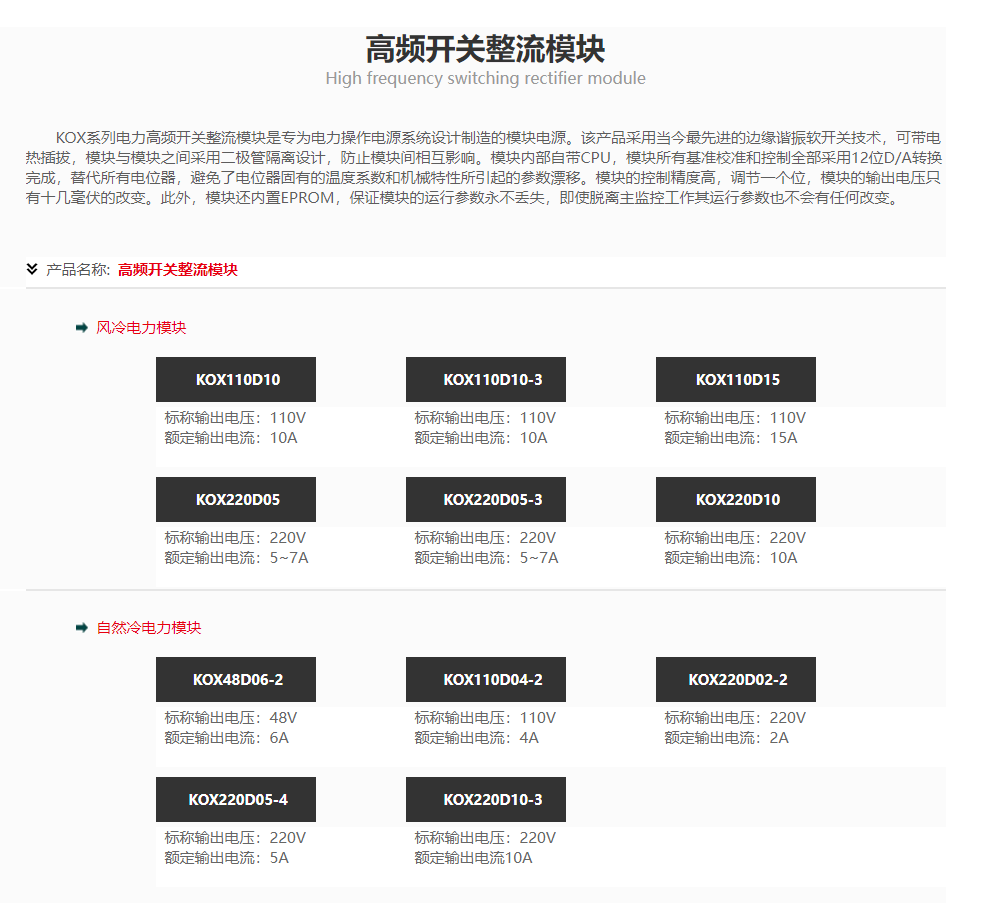Click the arrow icon beside 自然冷电力模块
The height and width of the screenshot is (903, 990).
click(81, 628)
